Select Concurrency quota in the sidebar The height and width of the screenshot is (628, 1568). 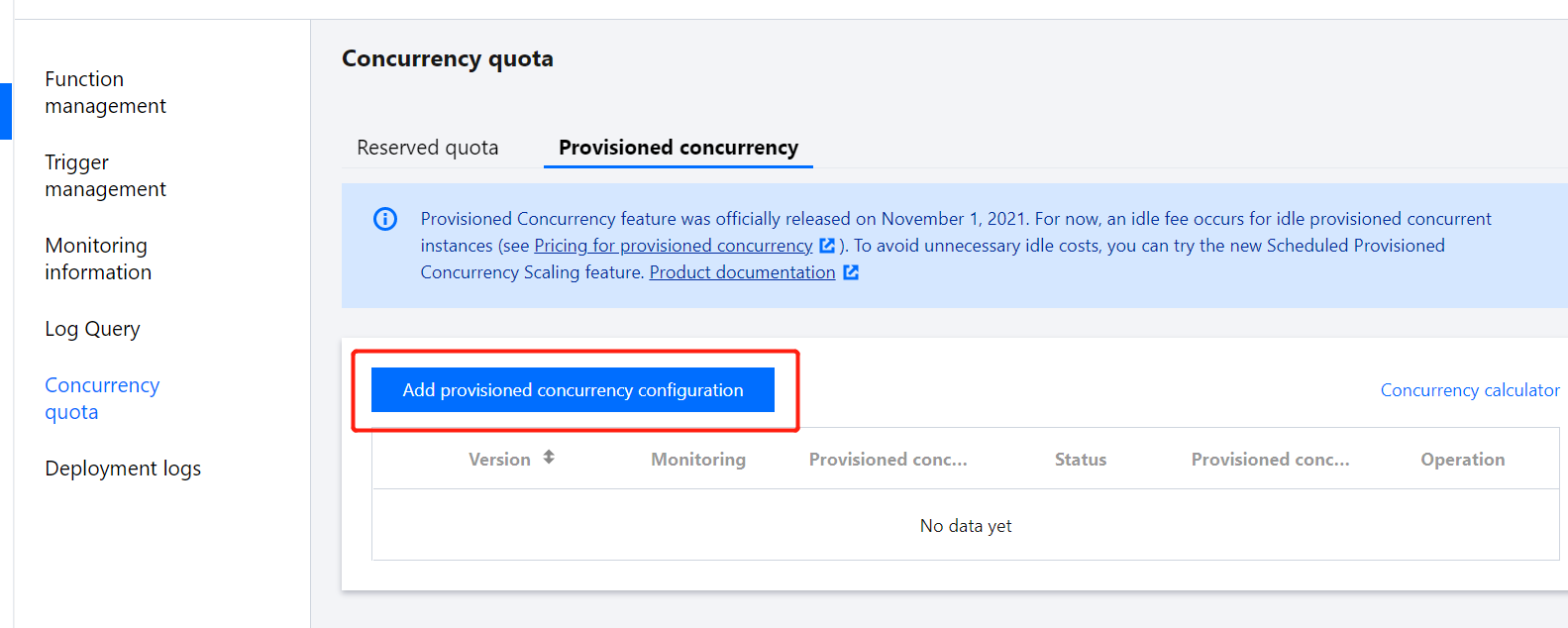click(x=102, y=398)
